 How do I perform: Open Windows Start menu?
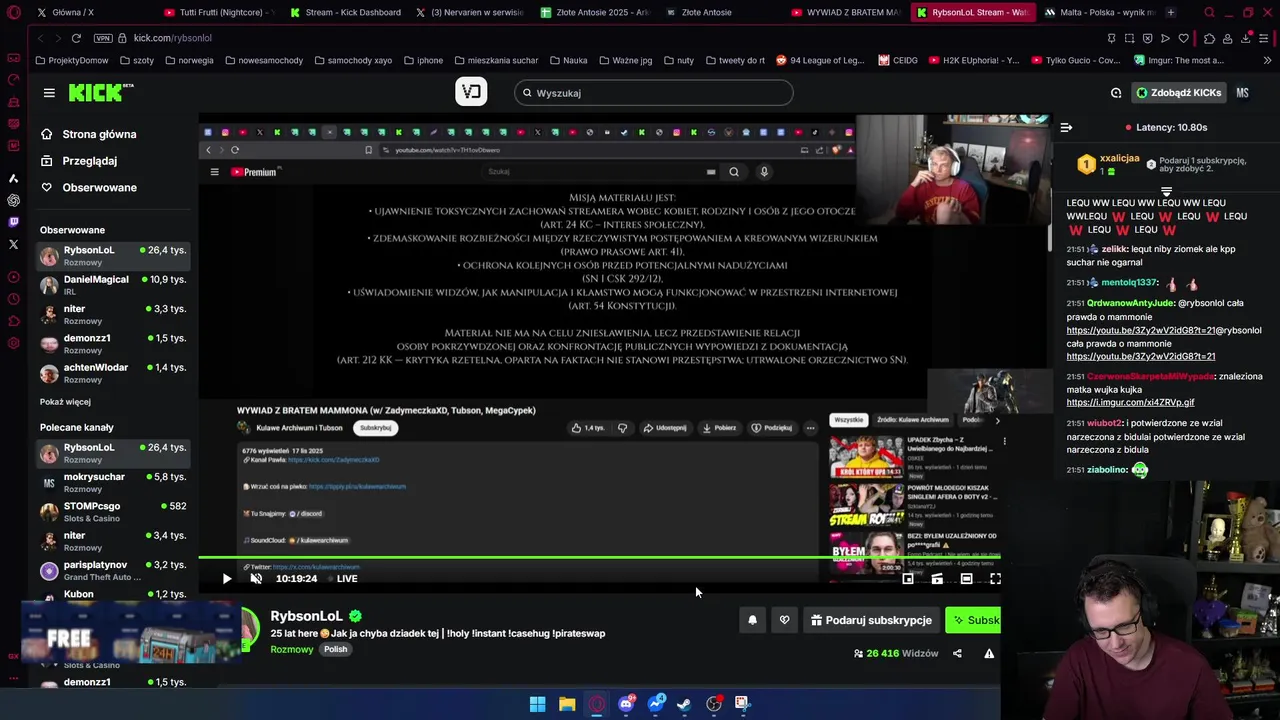(x=537, y=704)
